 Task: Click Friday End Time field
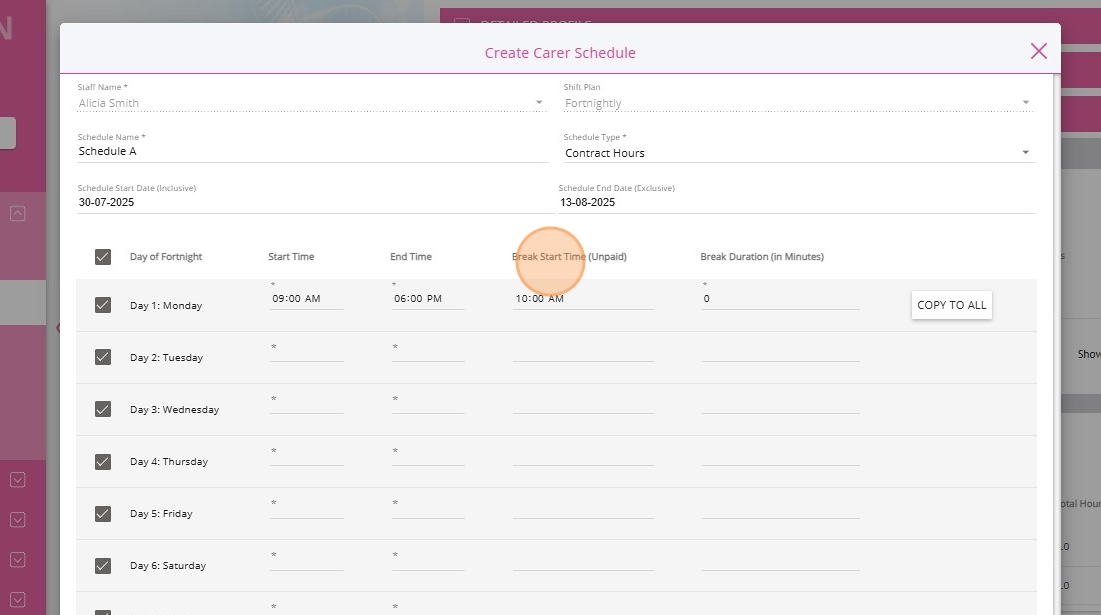[x=428, y=508]
